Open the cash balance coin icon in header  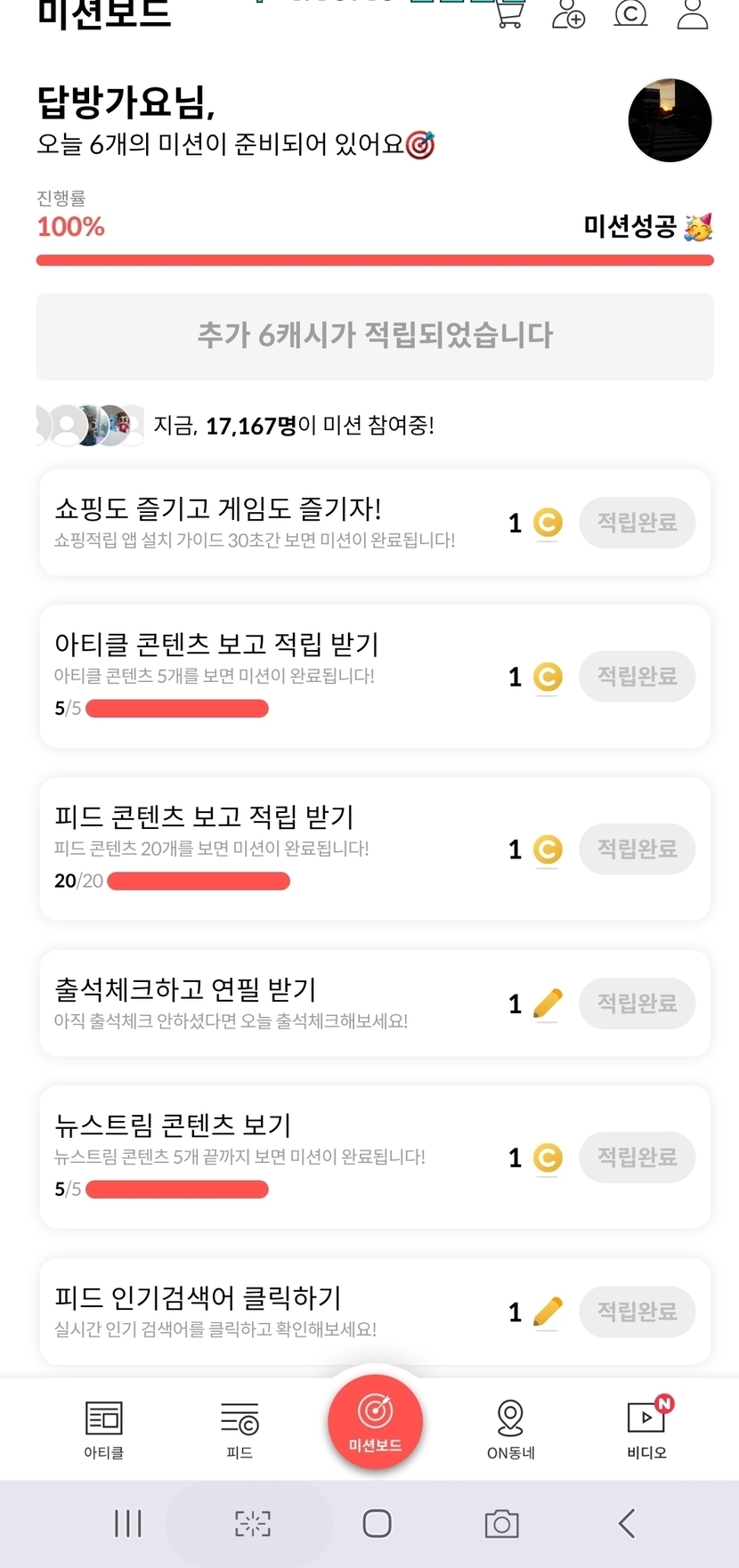[x=631, y=12]
